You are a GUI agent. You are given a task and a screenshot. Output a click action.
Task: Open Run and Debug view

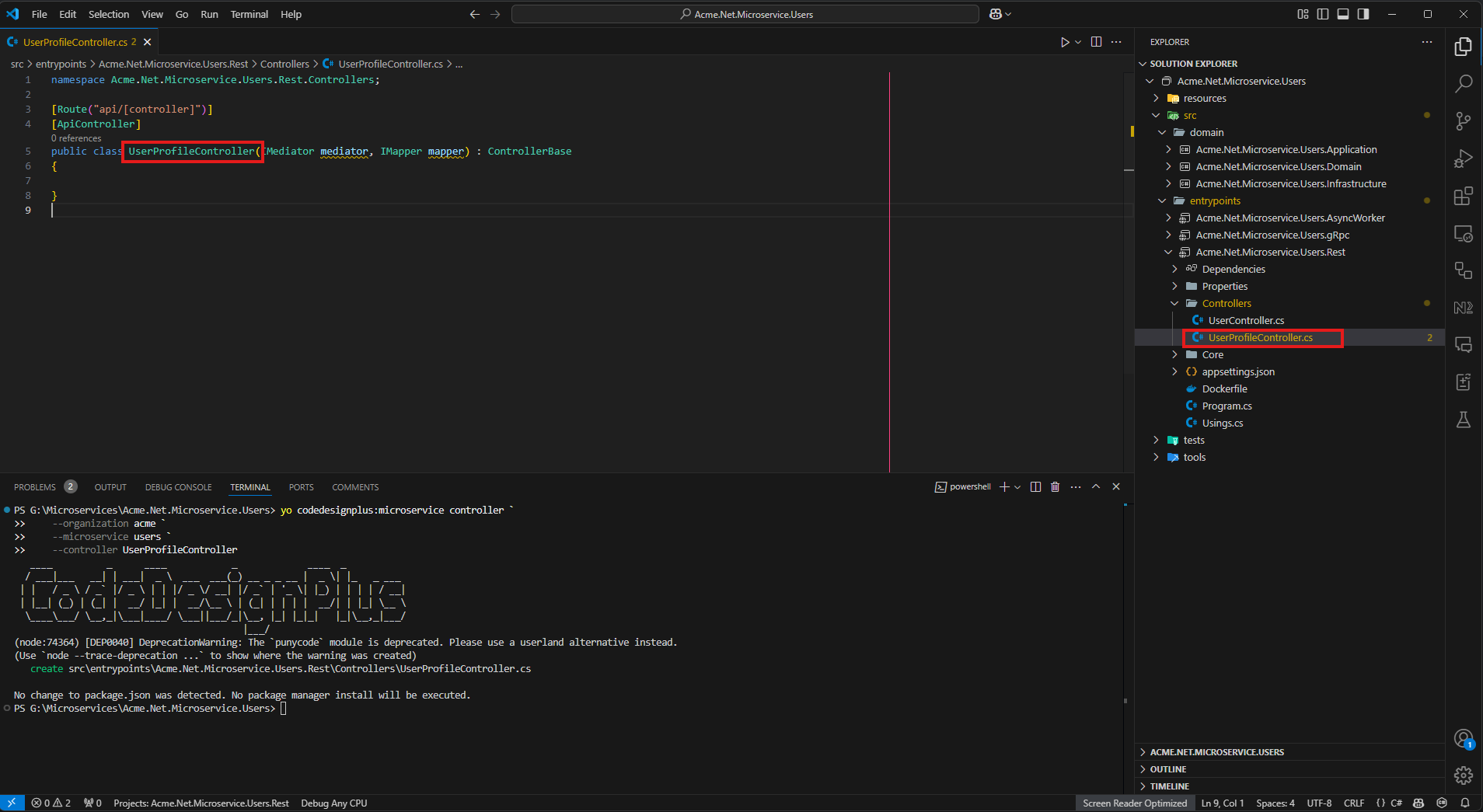[1464, 159]
